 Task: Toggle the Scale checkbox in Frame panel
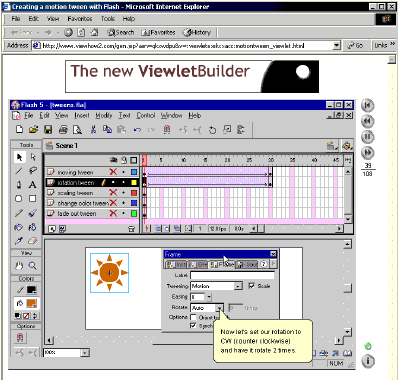pos(252,286)
